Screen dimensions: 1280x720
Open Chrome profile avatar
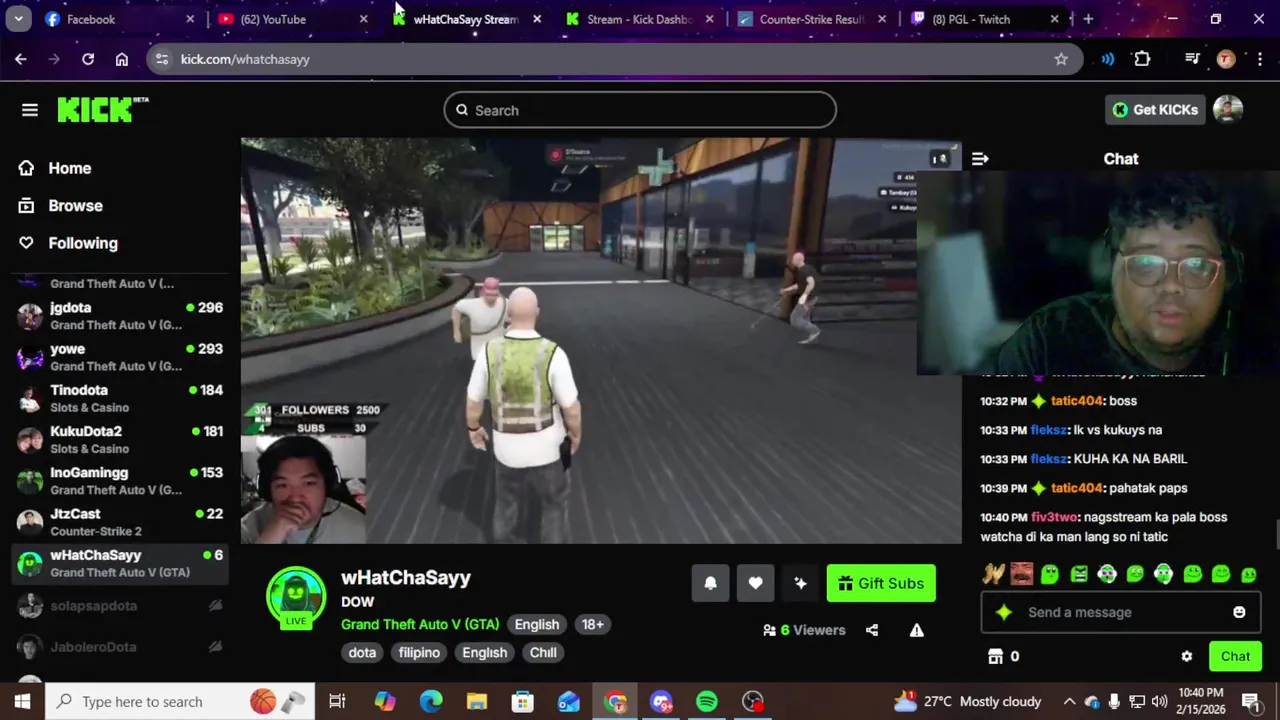[x=1226, y=59]
